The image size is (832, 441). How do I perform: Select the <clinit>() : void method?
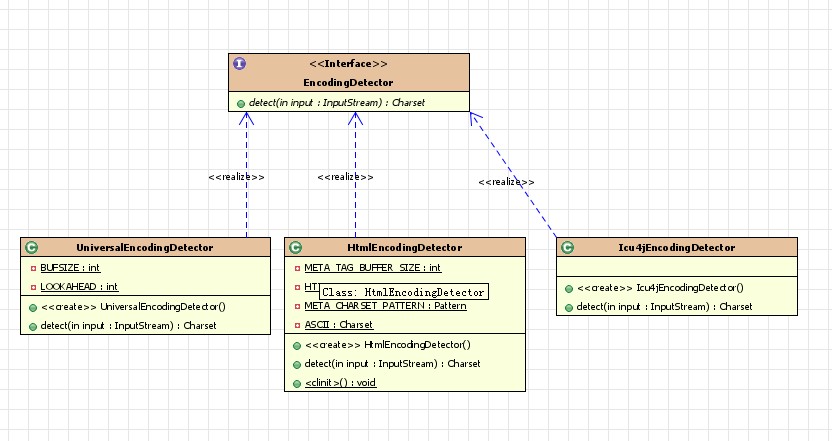coord(341,383)
